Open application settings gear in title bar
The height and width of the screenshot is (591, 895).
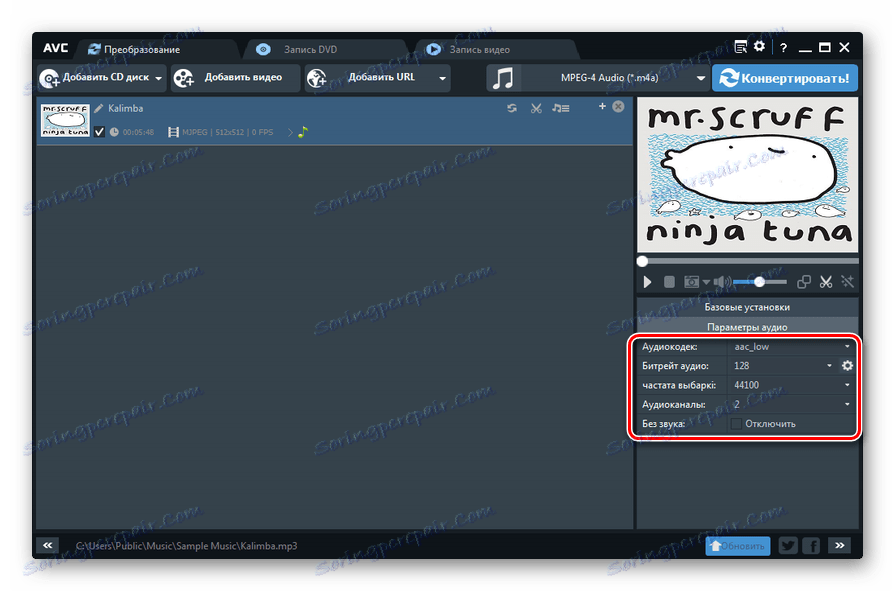coord(759,47)
